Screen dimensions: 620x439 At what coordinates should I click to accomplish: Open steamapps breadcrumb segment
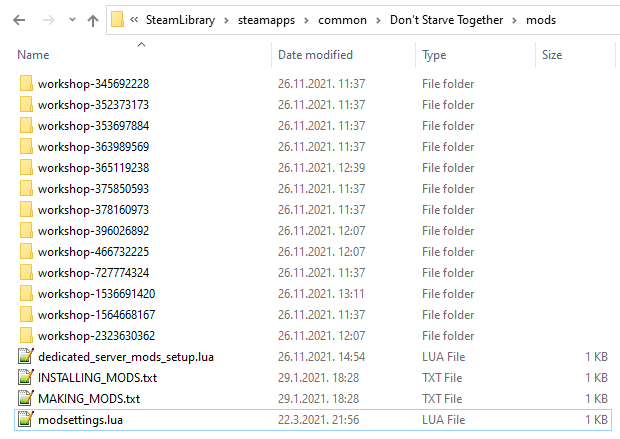266,20
